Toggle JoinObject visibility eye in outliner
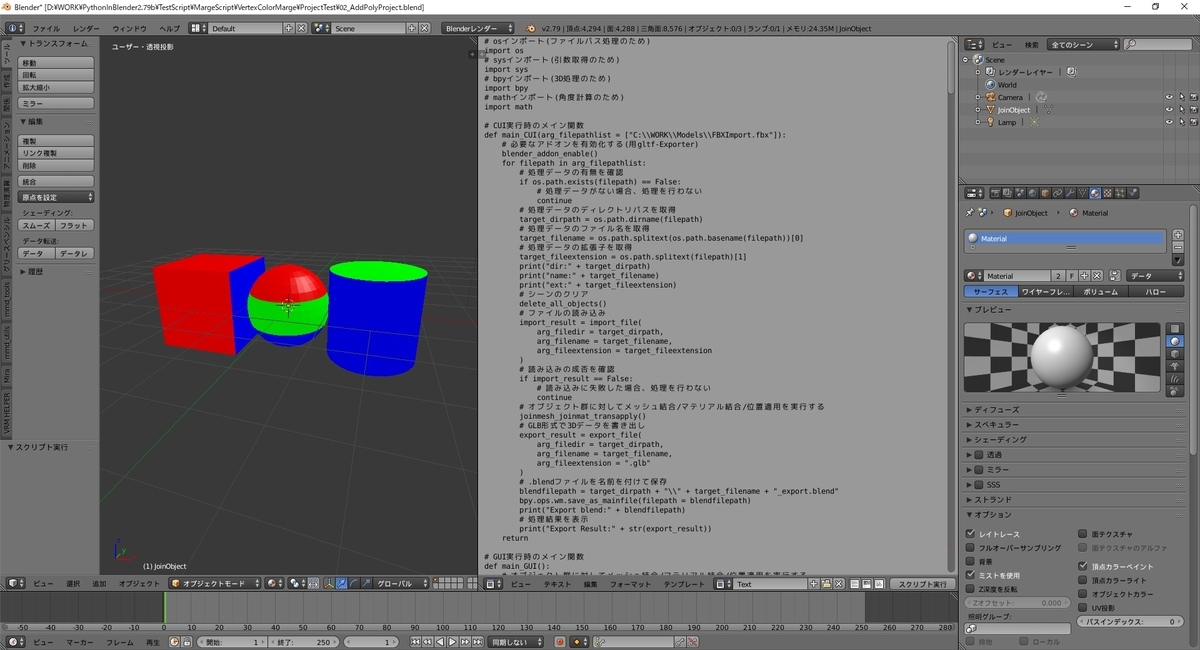 click(x=1168, y=110)
